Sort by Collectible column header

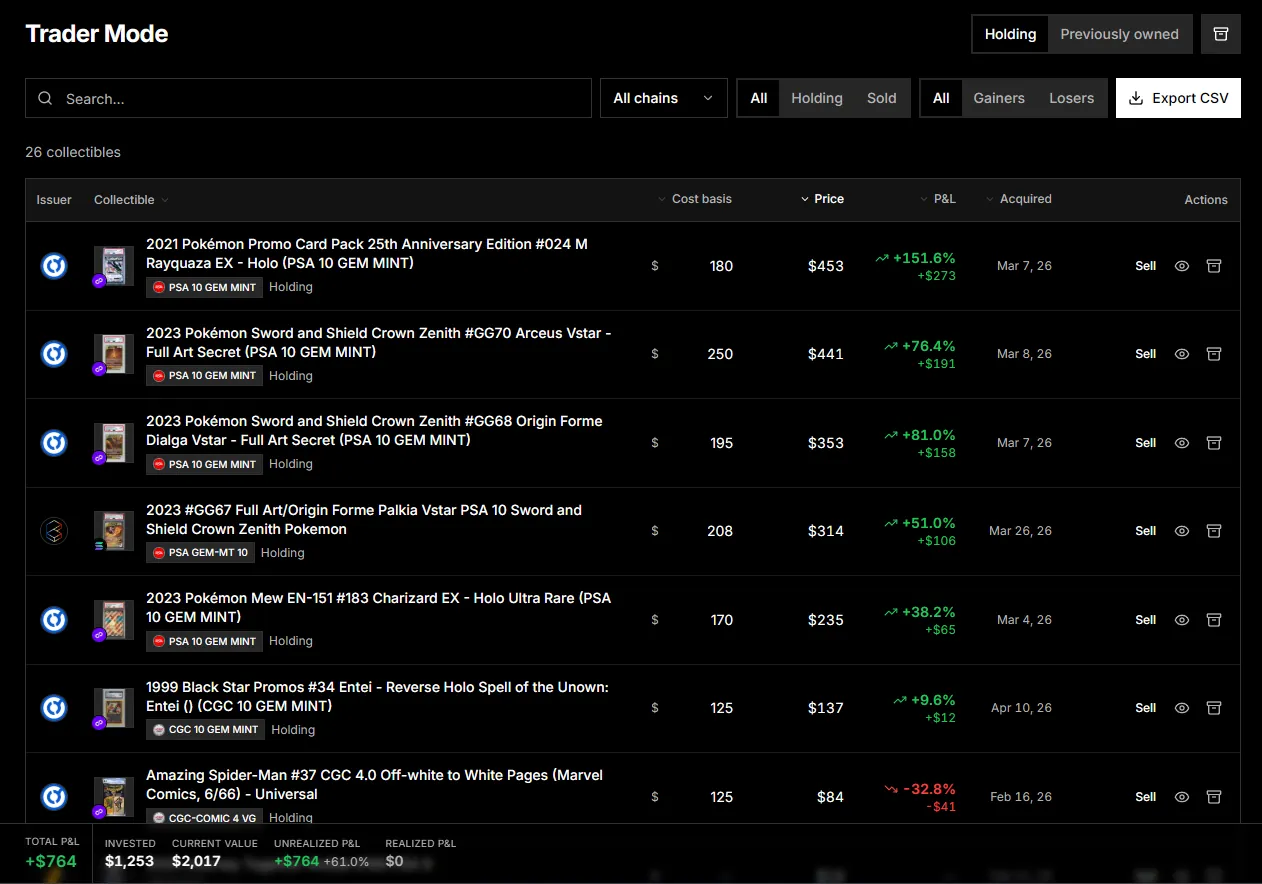click(131, 200)
